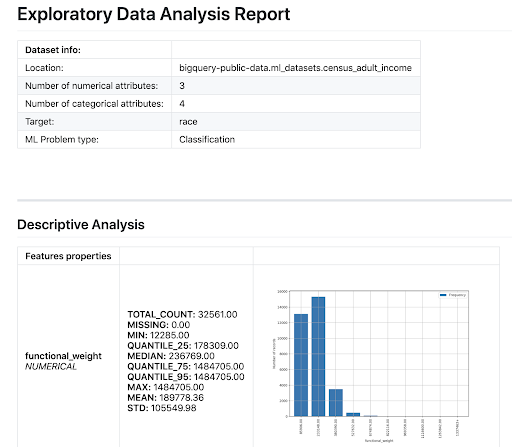Select the bigquery-public-data location value
The height and width of the screenshot is (447, 512).
[295, 68]
